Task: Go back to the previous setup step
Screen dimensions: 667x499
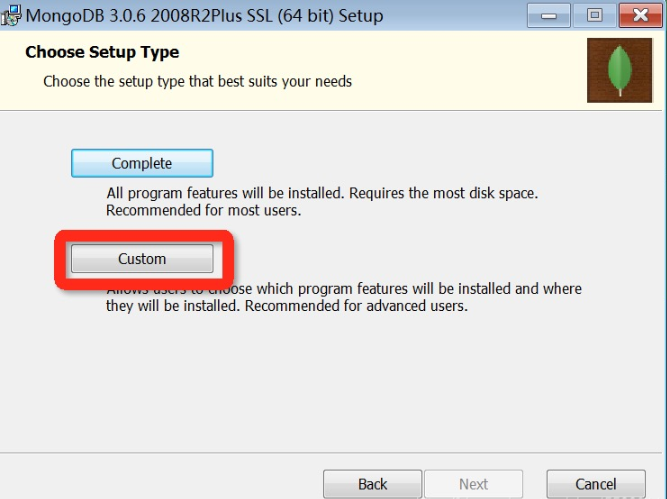Action: (x=372, y=484)
